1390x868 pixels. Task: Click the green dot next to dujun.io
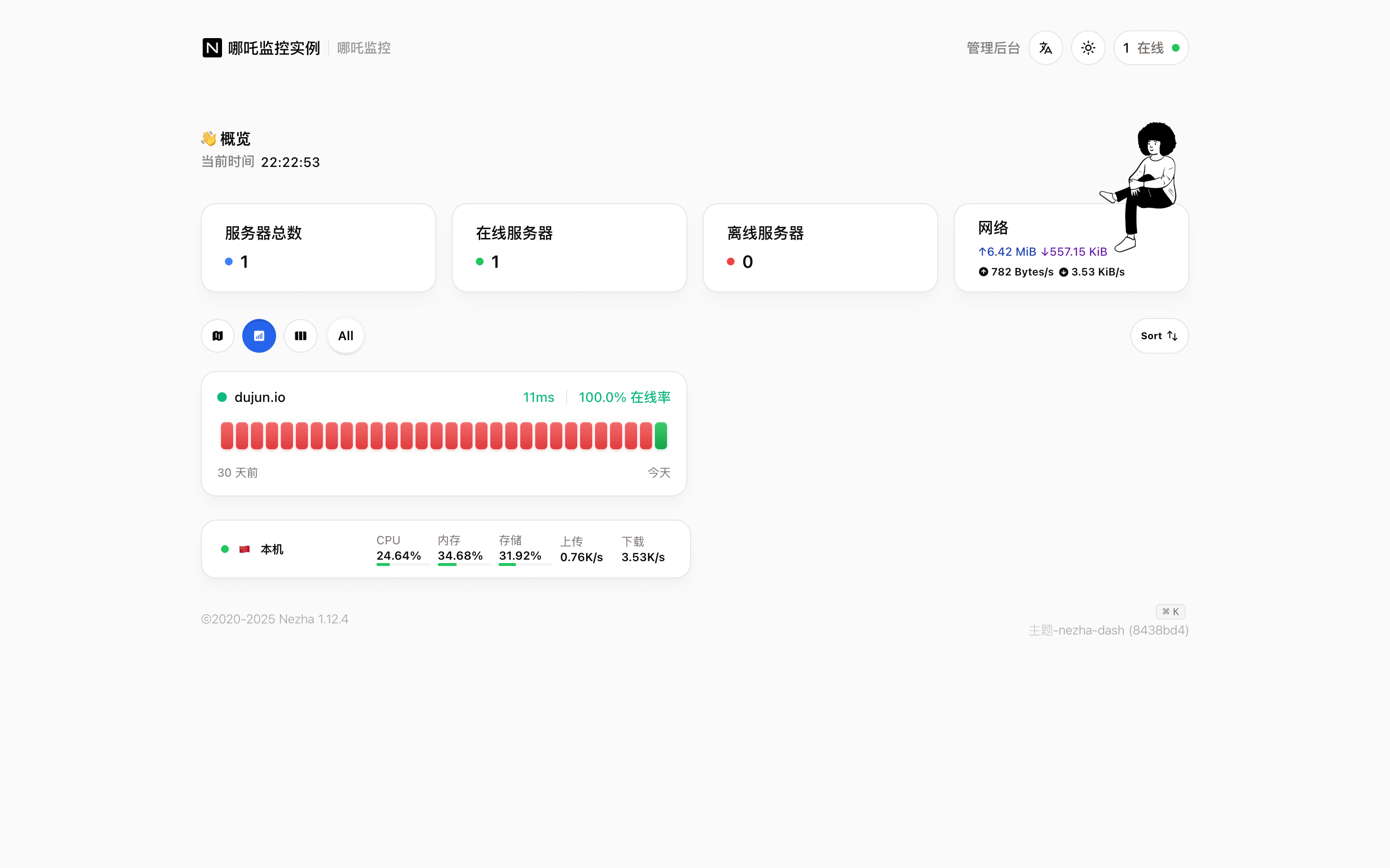click(x=222, y=397)
